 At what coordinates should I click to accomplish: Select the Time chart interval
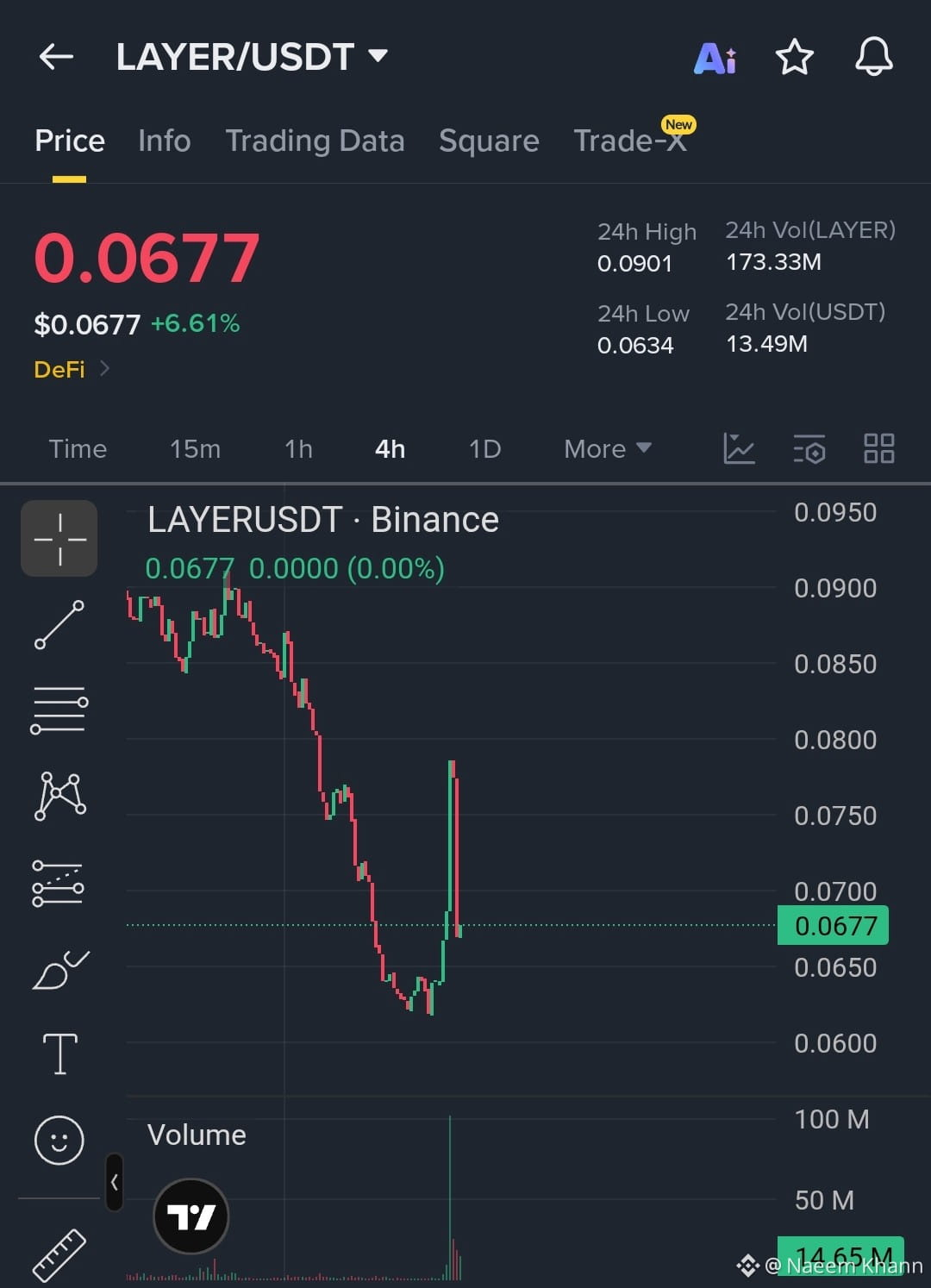pyautogui.click(x=78, y=449)
